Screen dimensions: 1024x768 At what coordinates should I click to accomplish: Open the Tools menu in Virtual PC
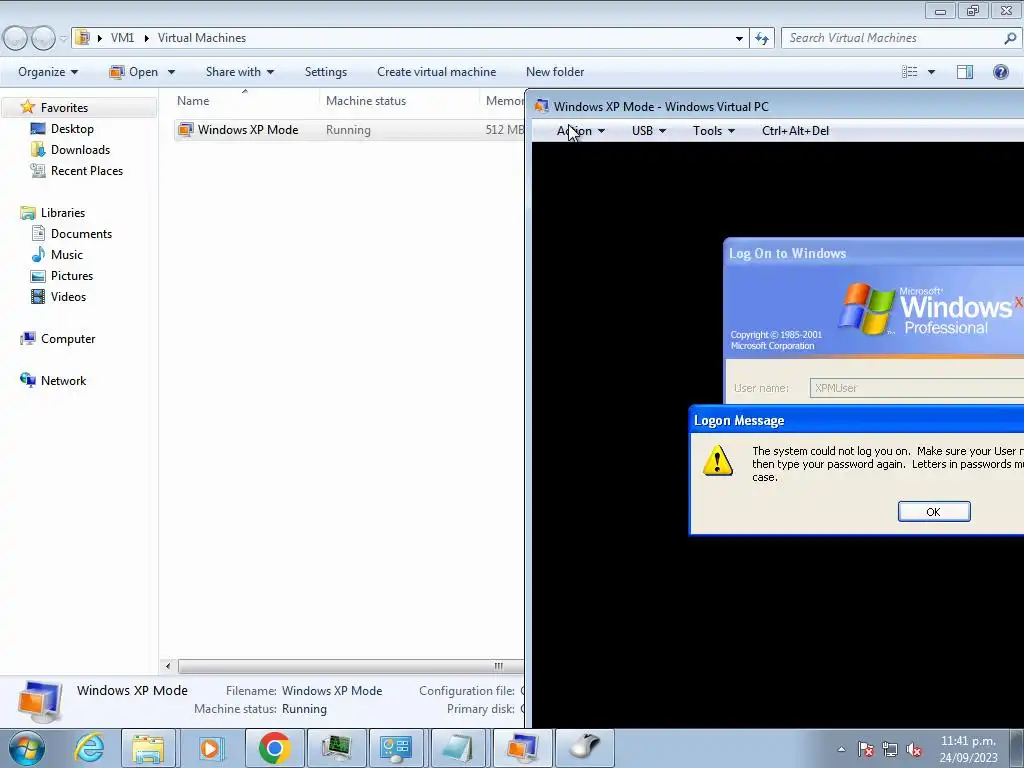point(714,131)
